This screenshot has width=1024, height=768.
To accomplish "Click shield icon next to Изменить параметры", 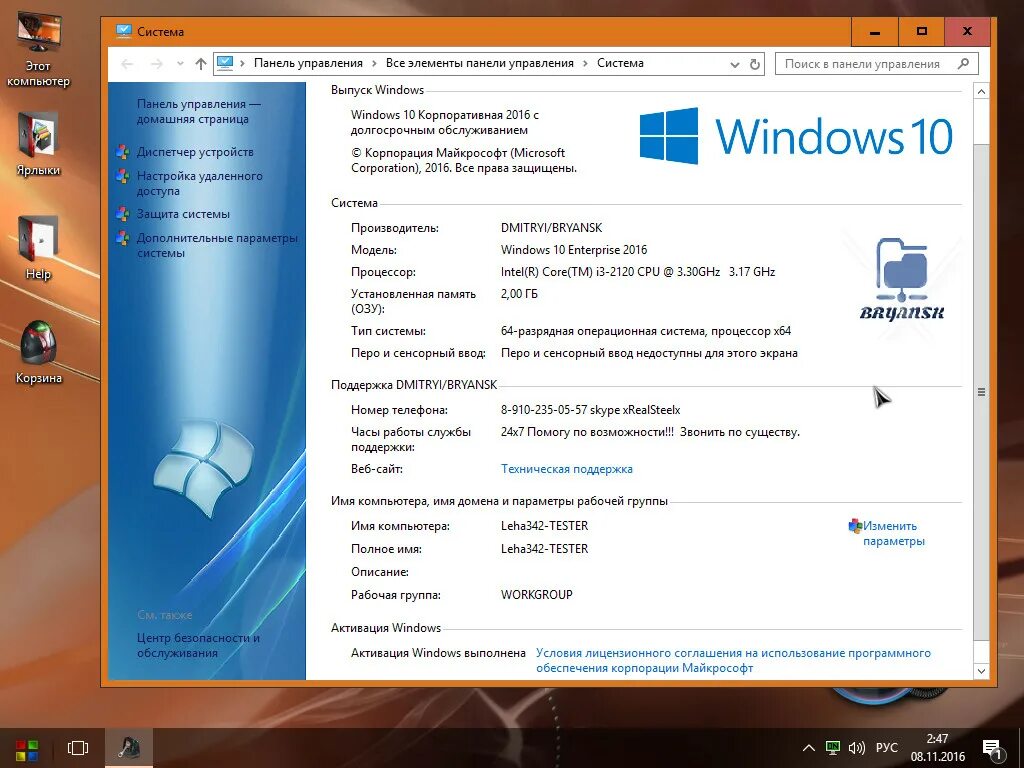I will point(855,526).
